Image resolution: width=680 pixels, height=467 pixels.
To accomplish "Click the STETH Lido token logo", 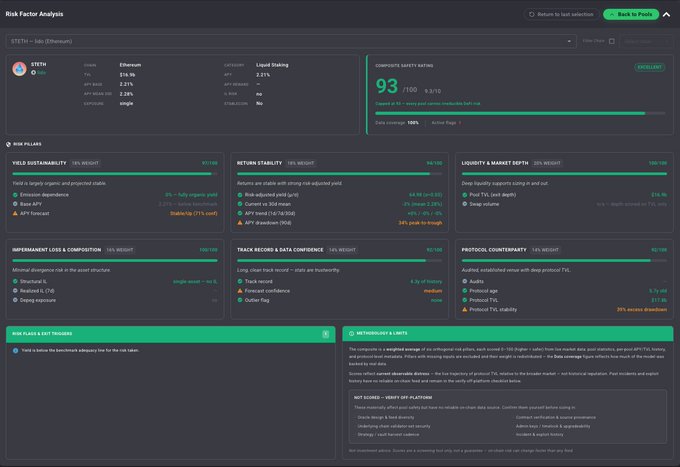I will tap(19, 69).
